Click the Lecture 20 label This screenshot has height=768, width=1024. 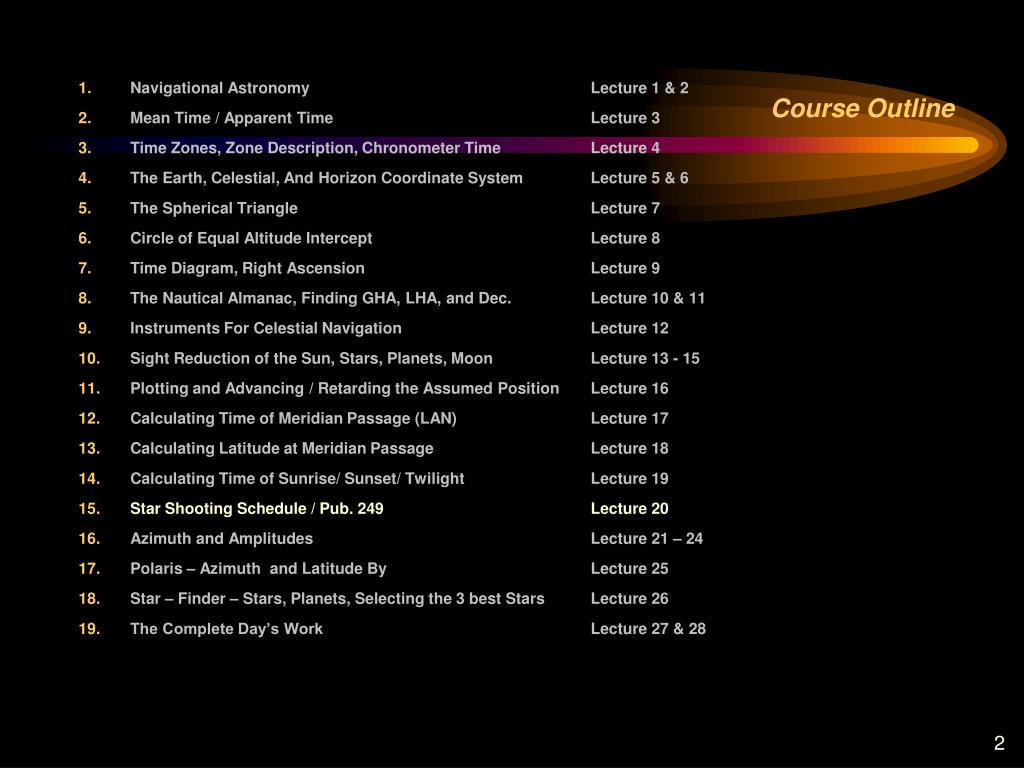click(630, 509)
